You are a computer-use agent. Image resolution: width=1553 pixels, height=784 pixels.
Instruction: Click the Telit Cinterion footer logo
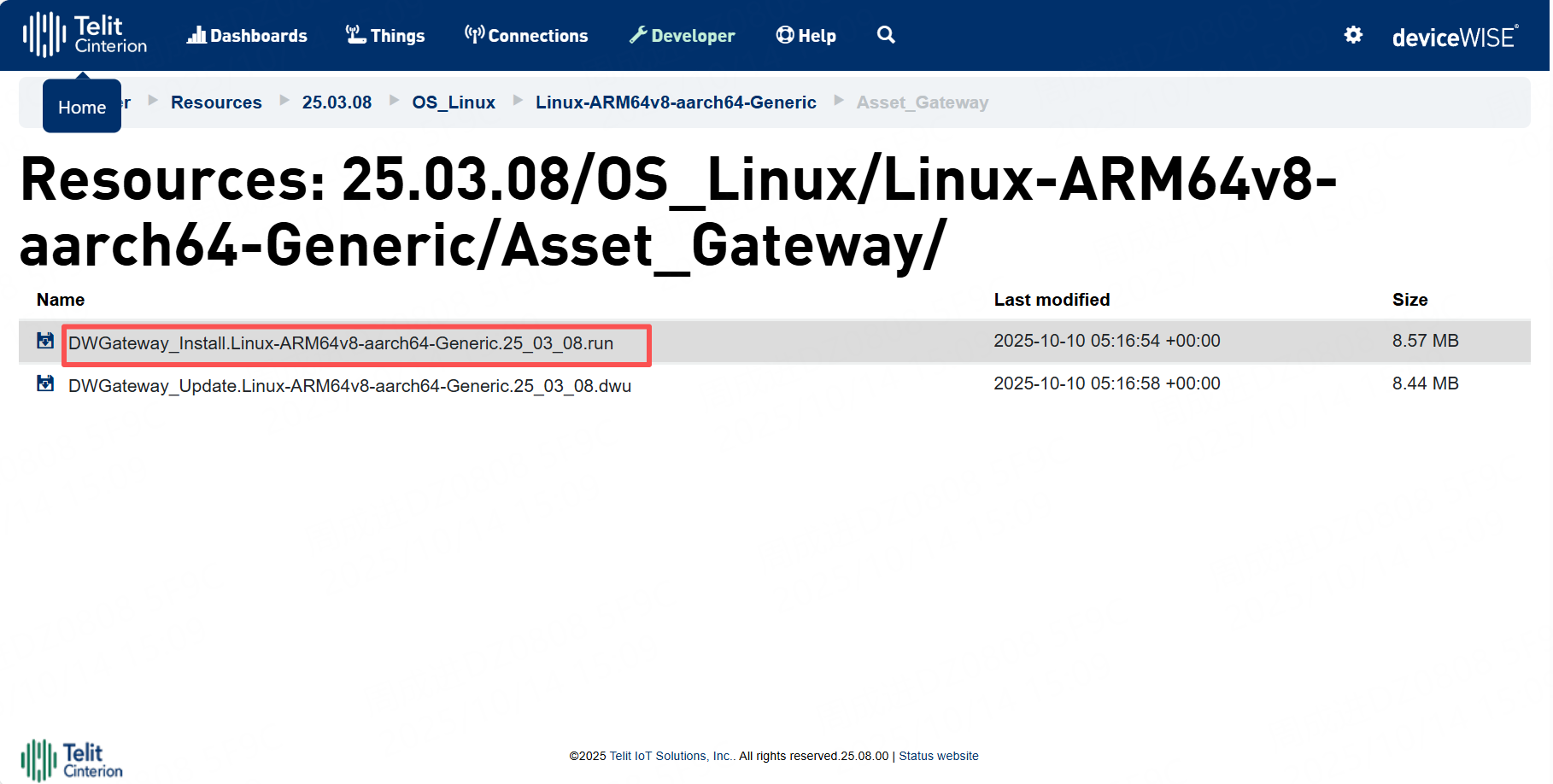[x=72, y=760]
